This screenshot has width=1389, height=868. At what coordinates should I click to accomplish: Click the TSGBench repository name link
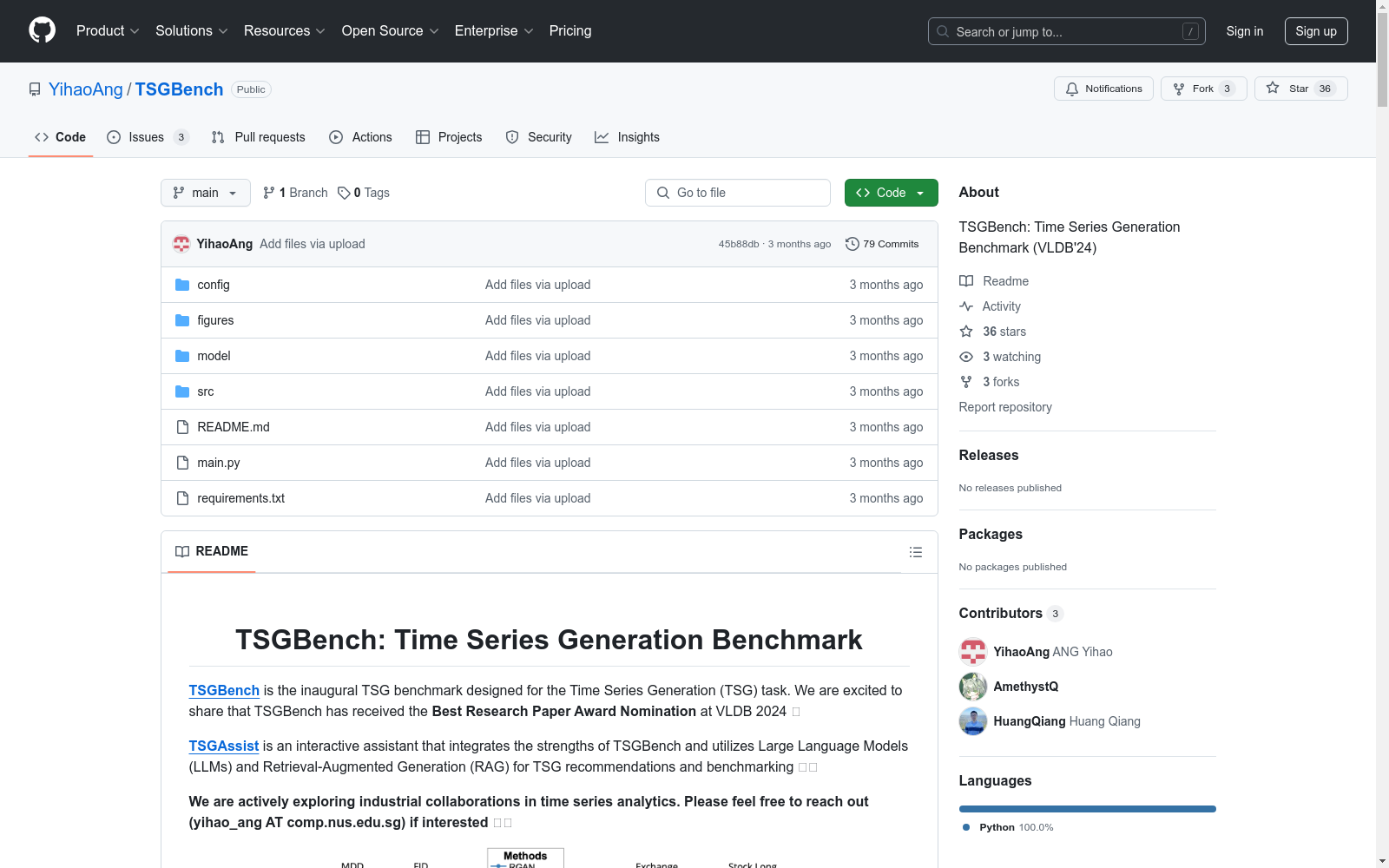click(x=179, y=89)
